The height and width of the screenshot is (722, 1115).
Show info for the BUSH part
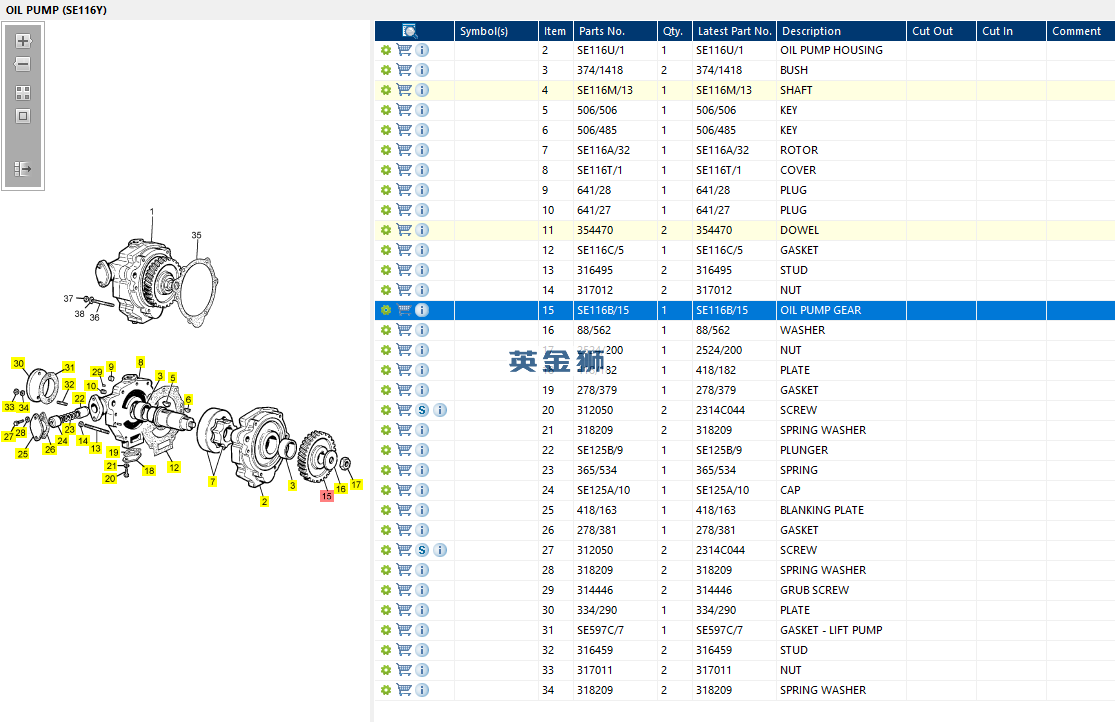[x=422, y=70]
